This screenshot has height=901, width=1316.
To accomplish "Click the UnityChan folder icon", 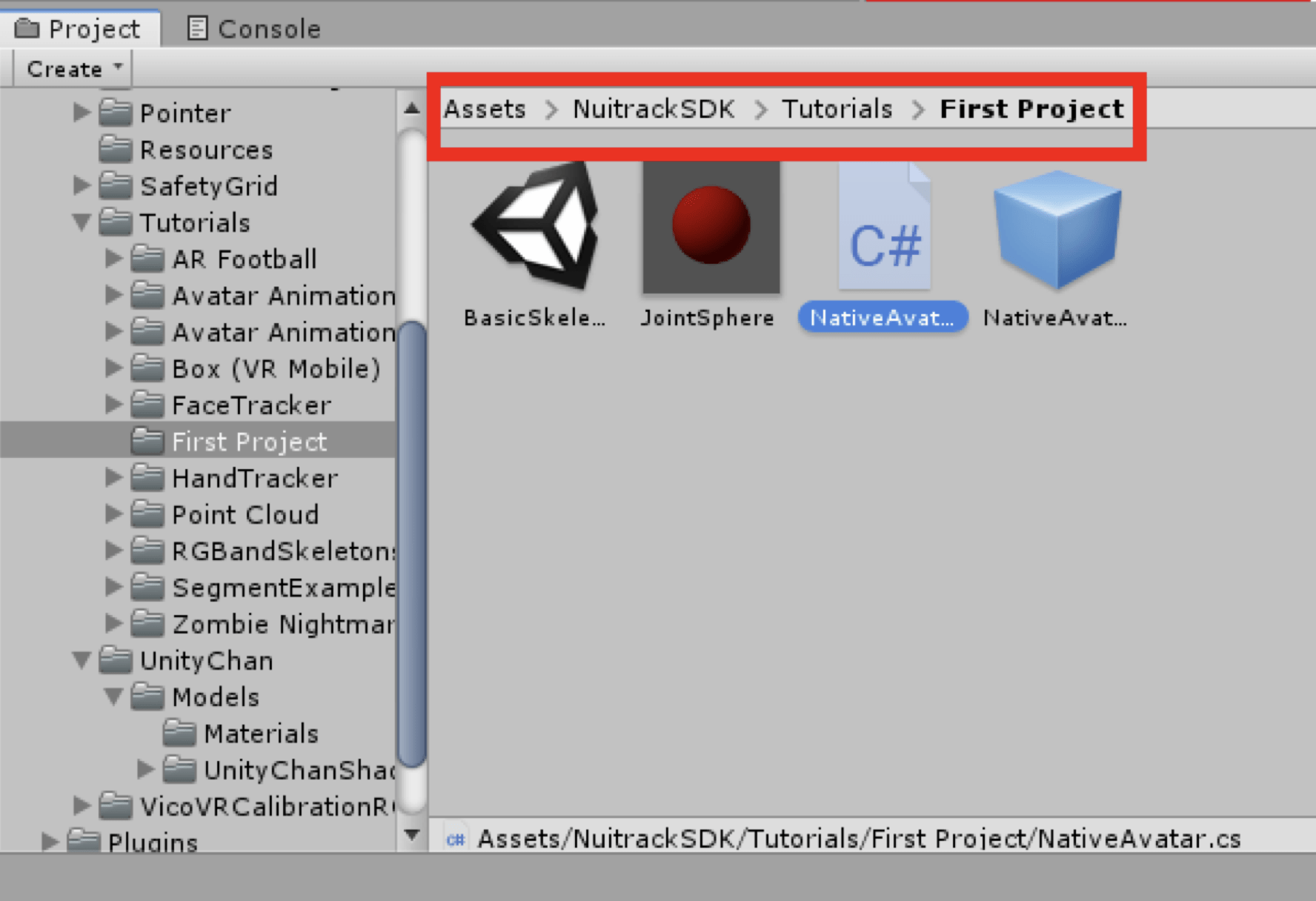I will pos(116,660).
